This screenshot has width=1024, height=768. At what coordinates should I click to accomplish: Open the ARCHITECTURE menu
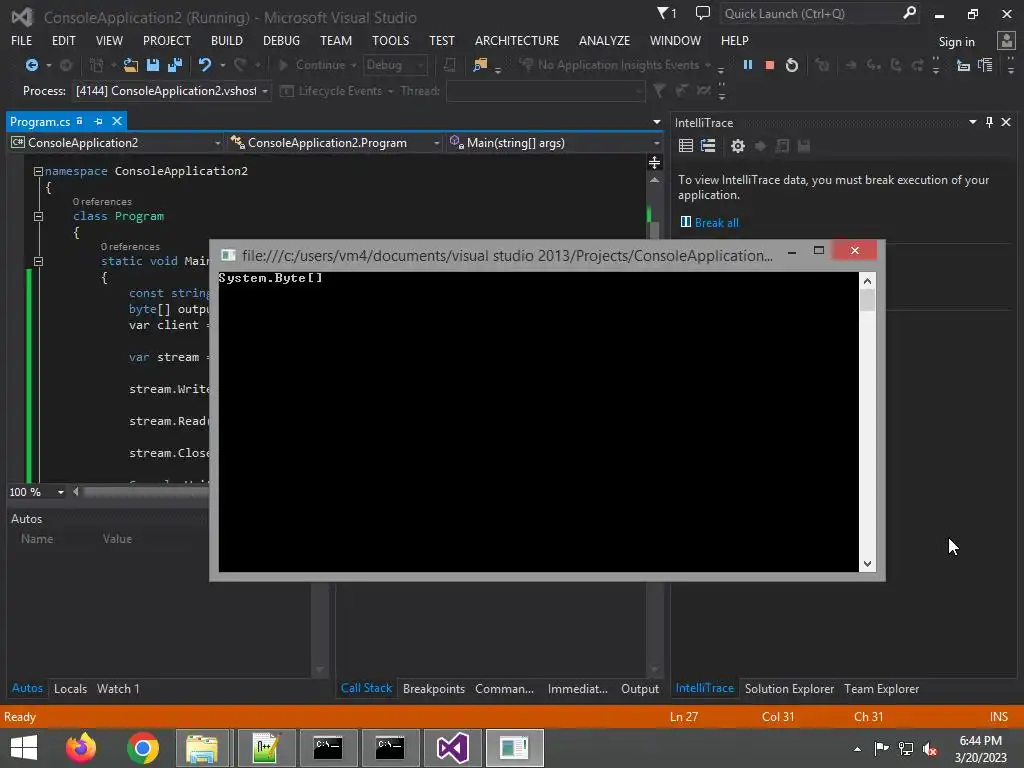pos(517,40)
